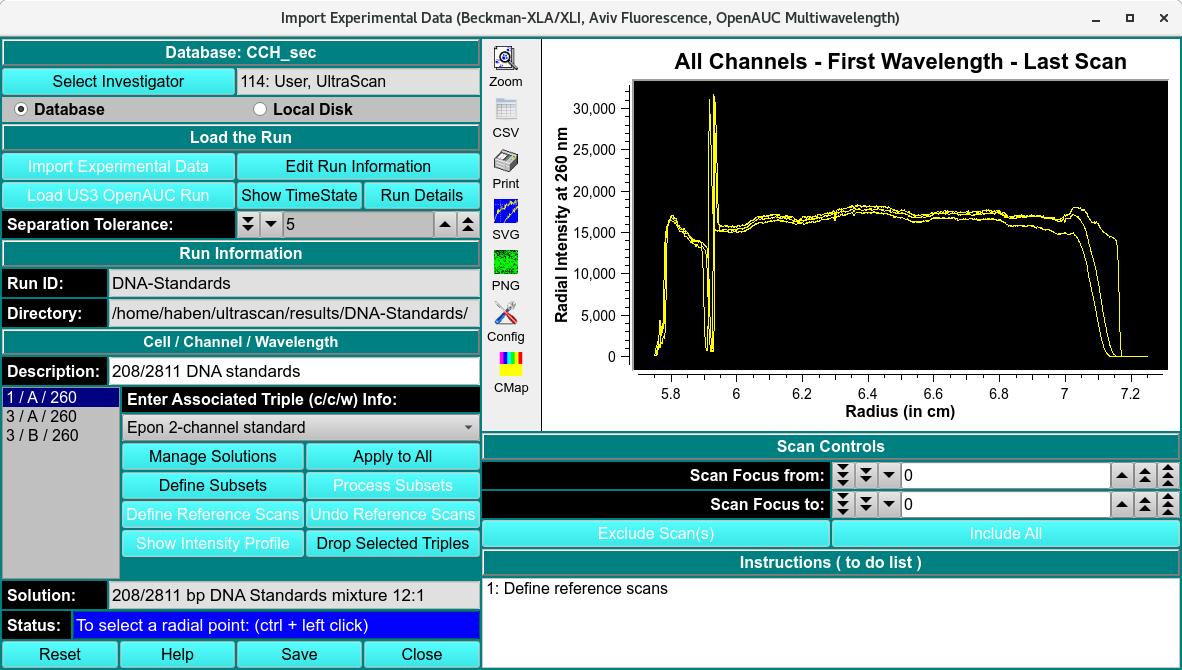Increase Scan Focus to by triple up arrow
1182x670 pixels.
pyautogui.click(x=1168, y=505)
